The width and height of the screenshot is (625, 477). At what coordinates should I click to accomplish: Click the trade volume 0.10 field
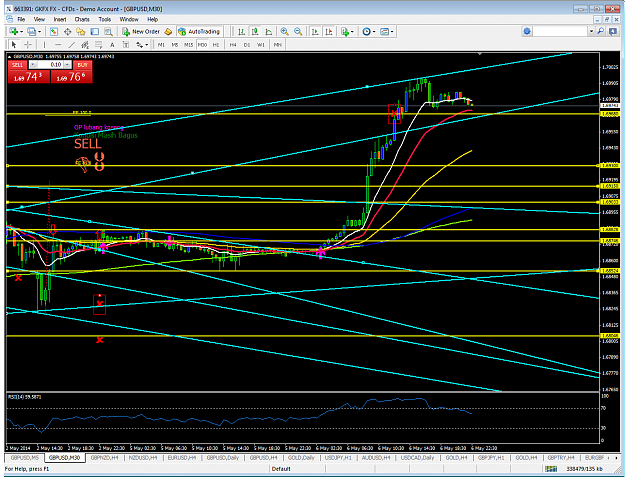pos(50,65)
